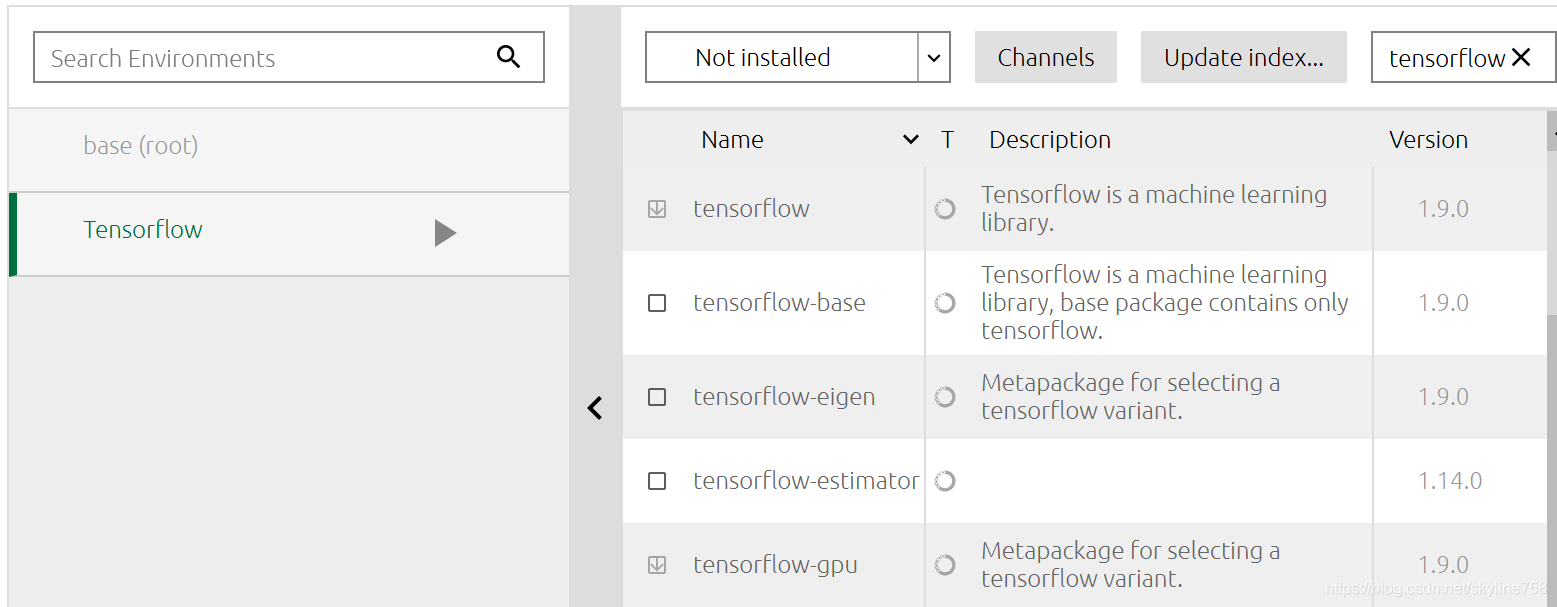This screenshot has width=1557, height=607.
Task: Click the Update index... button
Action: 1243,58
